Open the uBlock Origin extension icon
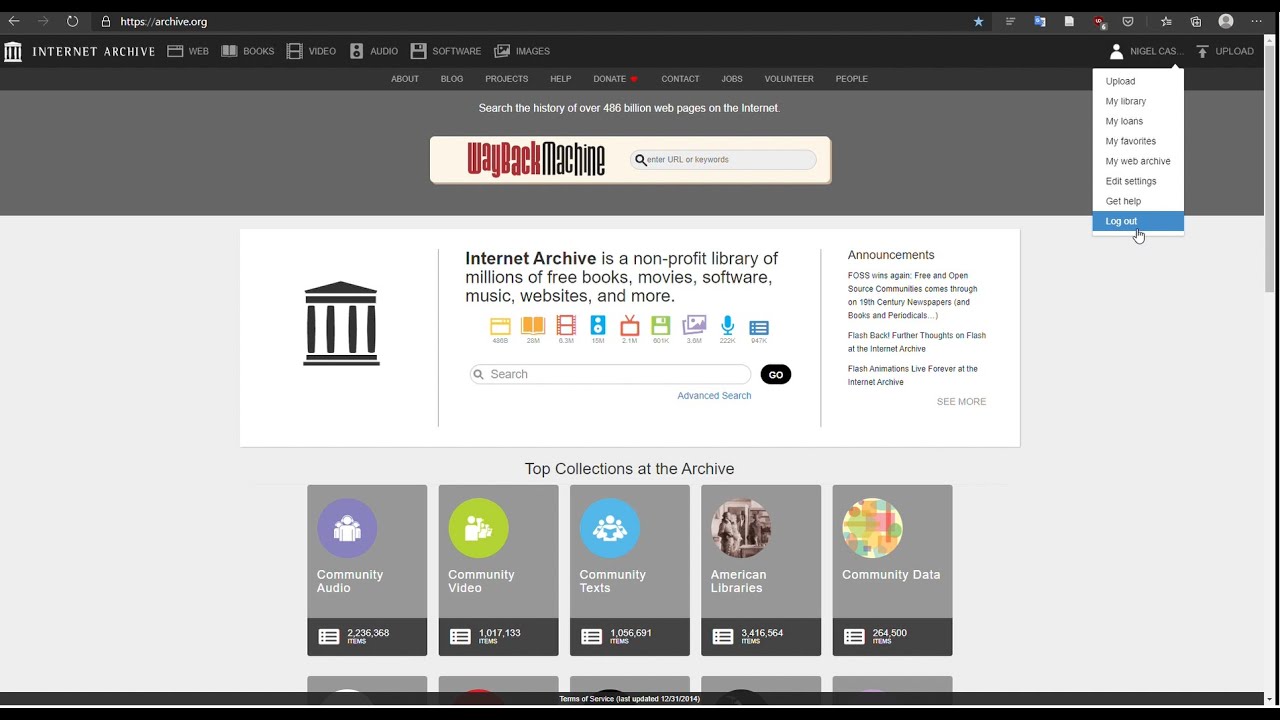Viewport: 1280px width, 720px height. [1099, 21]
